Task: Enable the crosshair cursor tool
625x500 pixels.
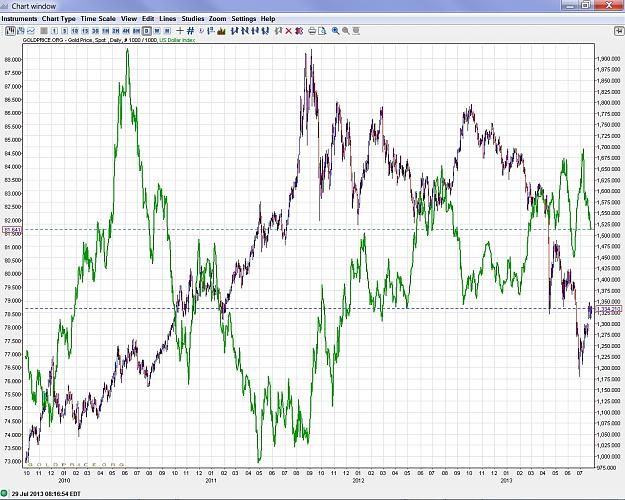Action: 180,31
